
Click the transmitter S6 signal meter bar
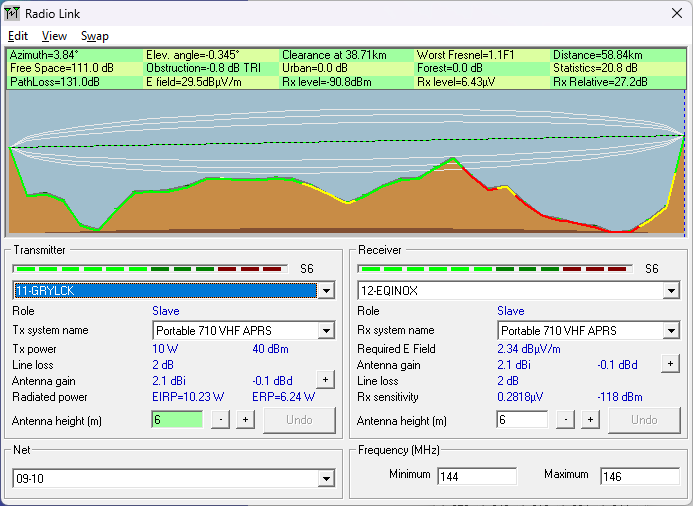(150, 269)
